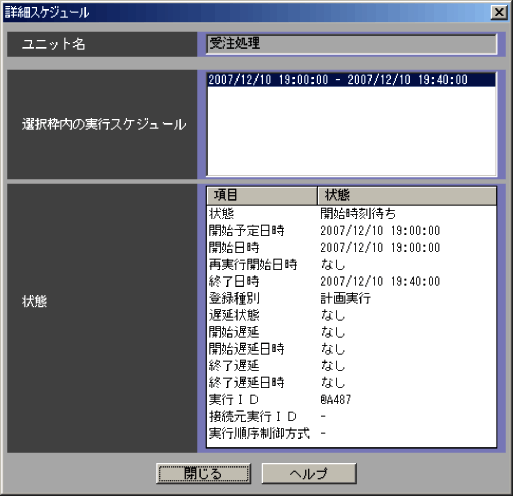The image size is (513, 496).
Task: Select the 登録種別 row
Action: coord(351,298)
